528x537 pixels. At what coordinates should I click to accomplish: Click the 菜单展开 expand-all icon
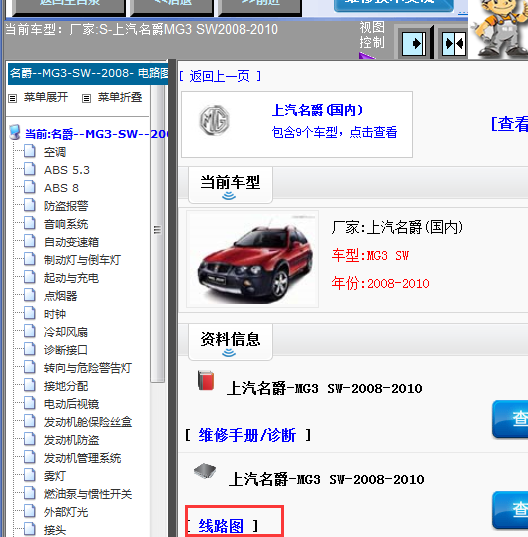coord(13,99)
